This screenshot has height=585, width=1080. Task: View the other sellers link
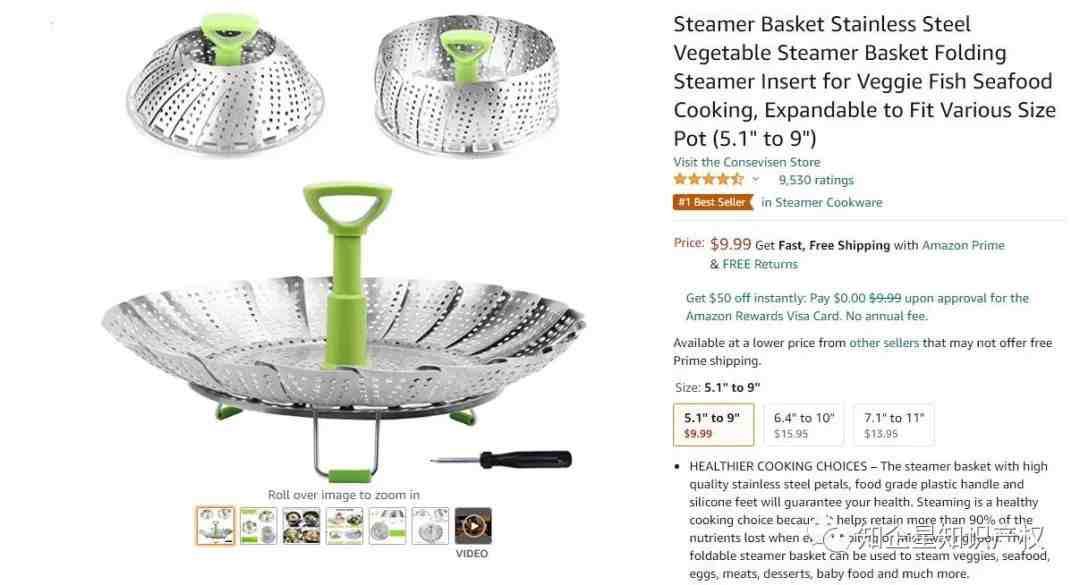click(884, 342)
